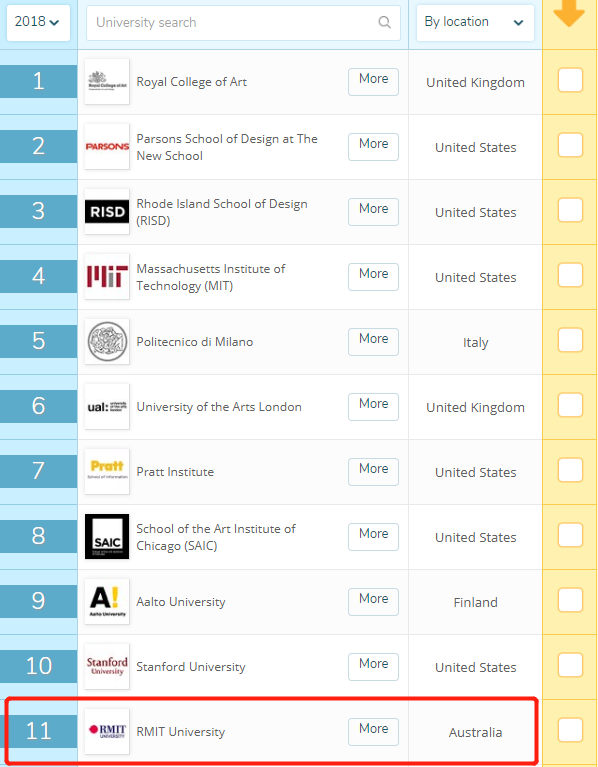This screenshot has height=767, width=598.
Task: Click the search magnifier icon
Action: [384, 23]
